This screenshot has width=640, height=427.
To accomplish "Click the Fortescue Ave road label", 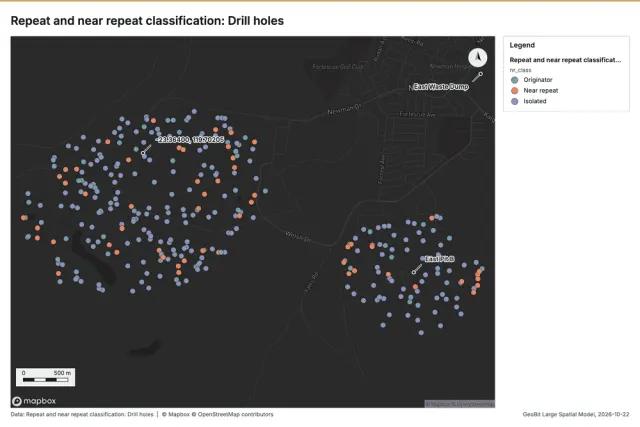I will click(417, 114).
